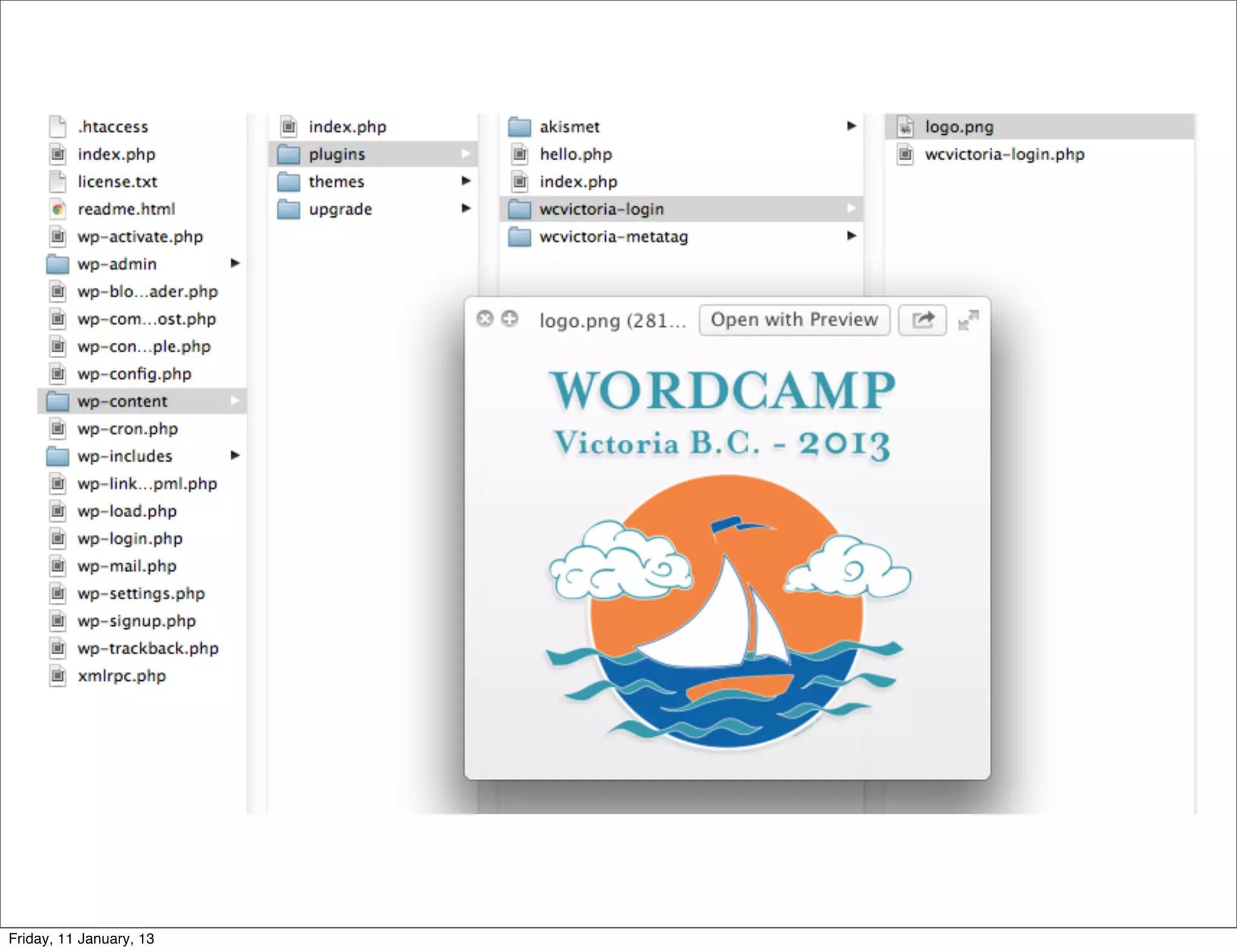Select the akismet folder icon

click(519, 127)
